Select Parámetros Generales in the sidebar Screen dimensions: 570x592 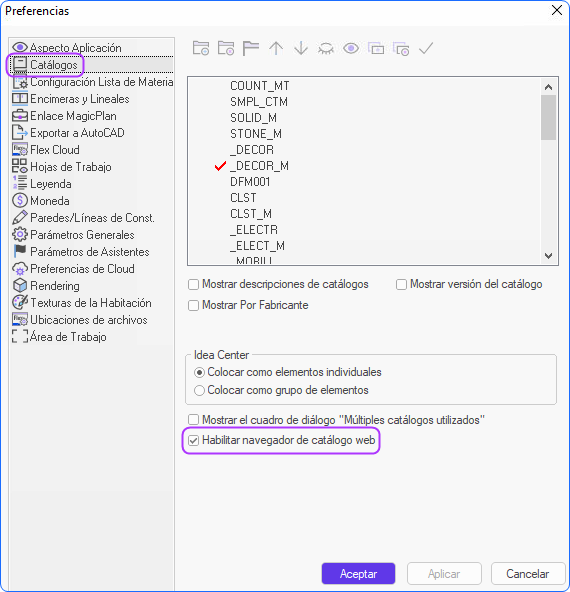click(82, 235)
